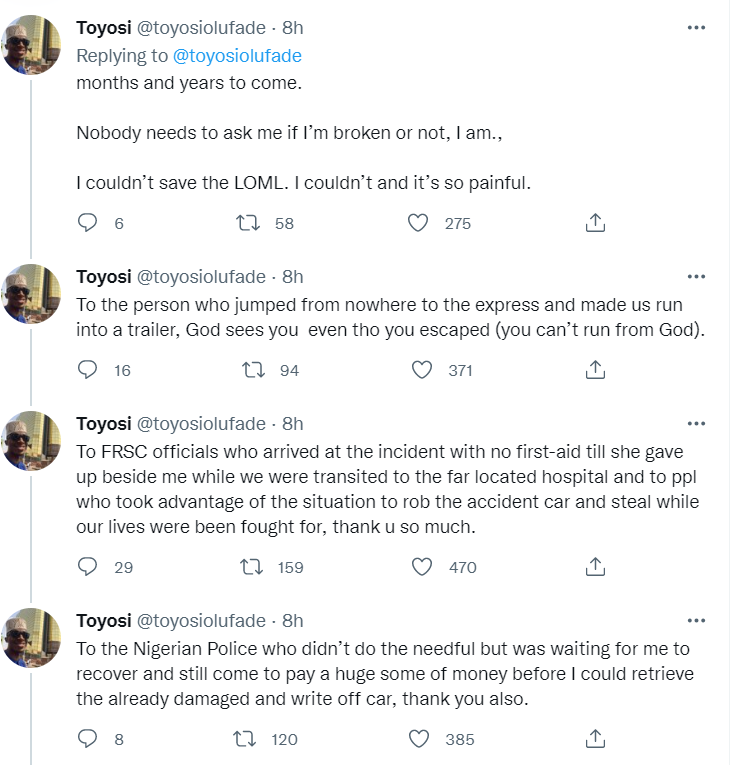The image size is (750, 765).
Task: Reply to the tweet with 6 replies
Action: click(x=88, y=223)
